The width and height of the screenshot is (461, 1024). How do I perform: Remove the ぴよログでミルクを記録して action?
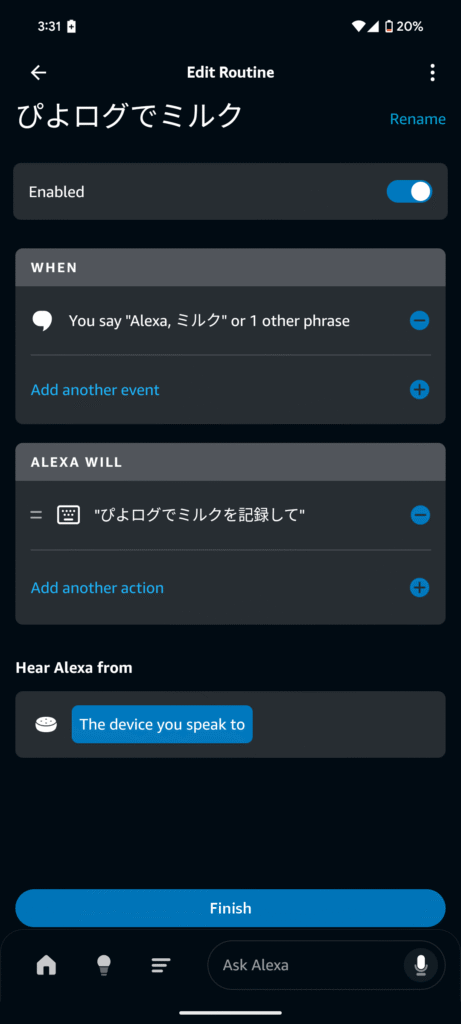tap(420, 515)
